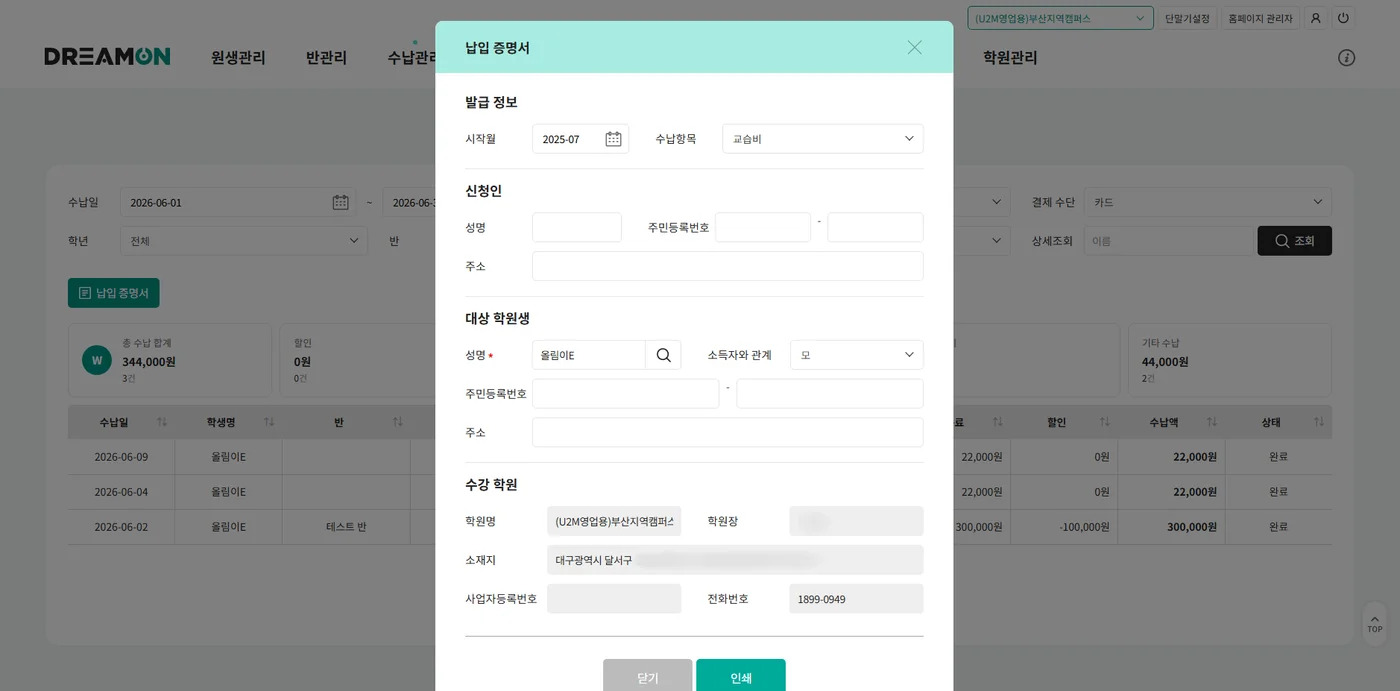Sort by 할인 column arrows
1400x691 pixels.
click(x=1104, y=423)
